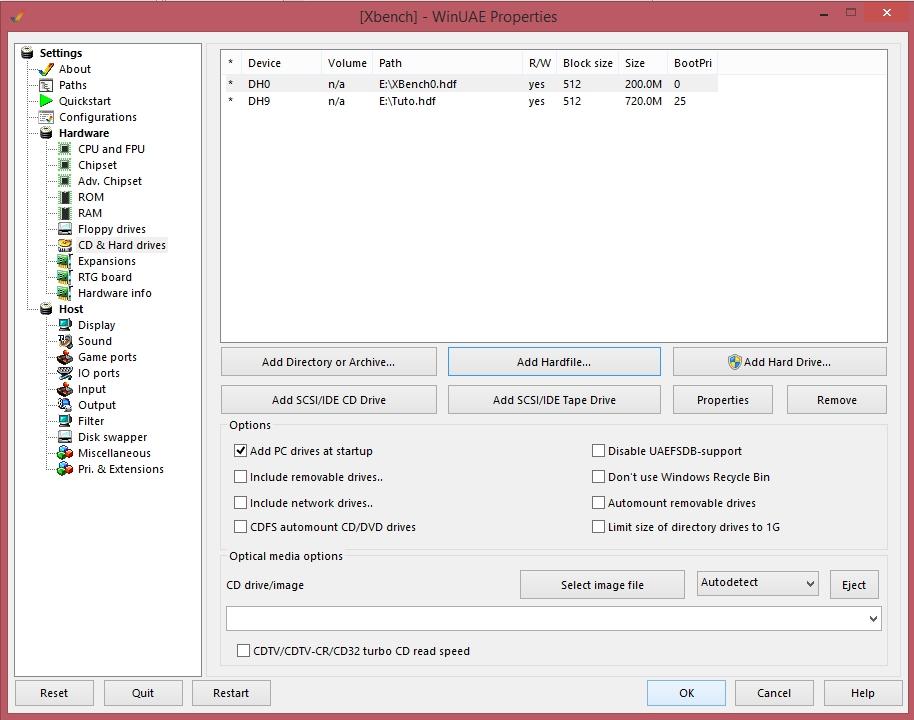The width and height of the screenshot is (914, 720).
Task: Click the IO ports icon
Action: point(65,373)
